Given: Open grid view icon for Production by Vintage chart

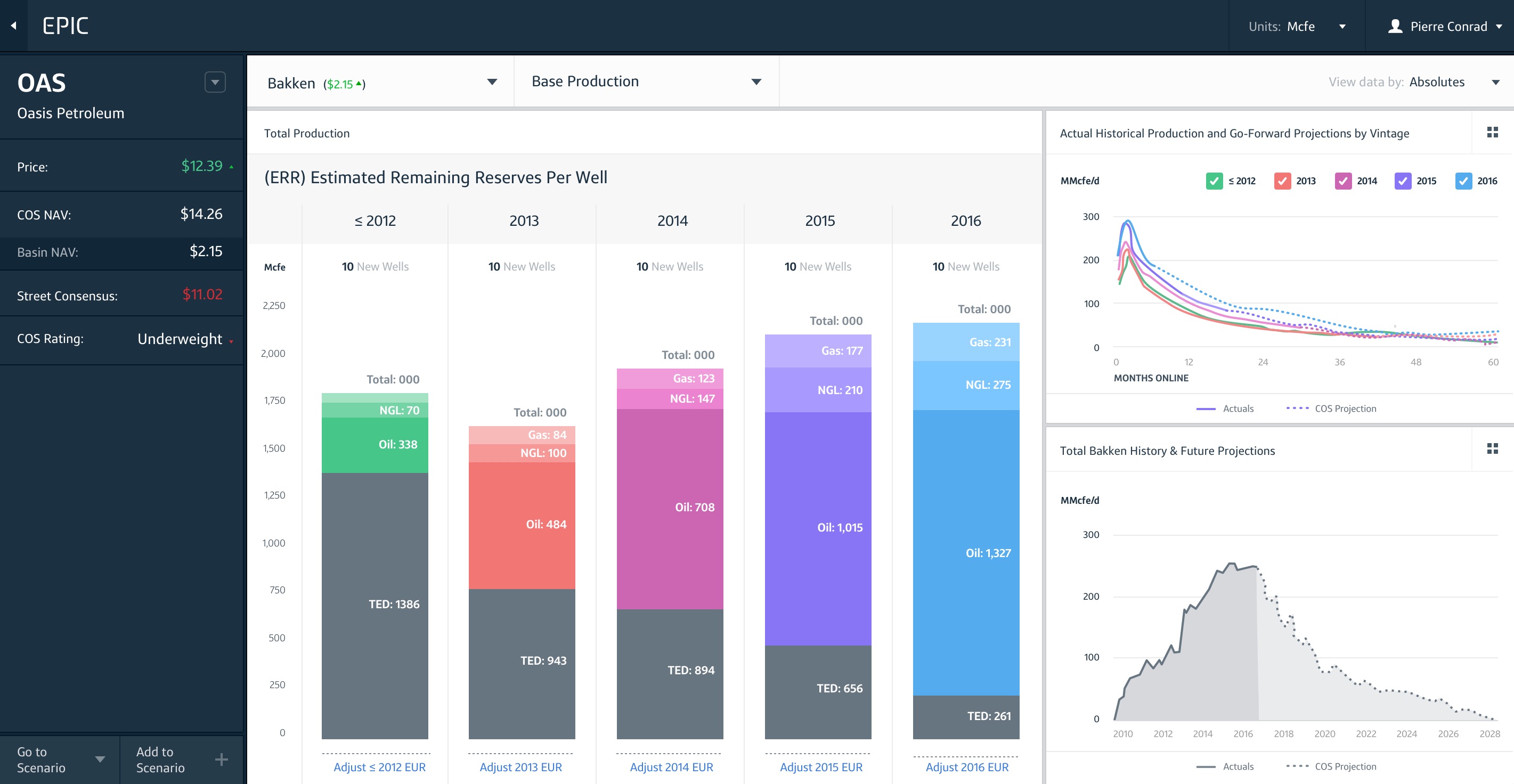Looking at the screenshot, I should 1492,133.
